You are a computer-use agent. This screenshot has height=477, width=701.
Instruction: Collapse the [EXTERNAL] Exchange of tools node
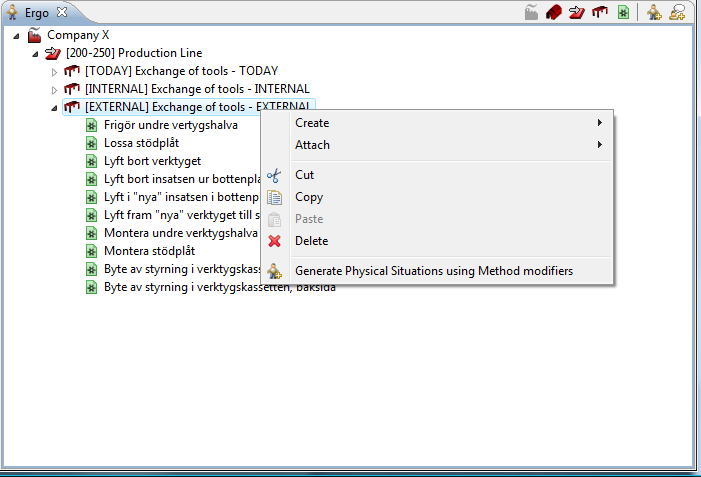coord(55,107)
